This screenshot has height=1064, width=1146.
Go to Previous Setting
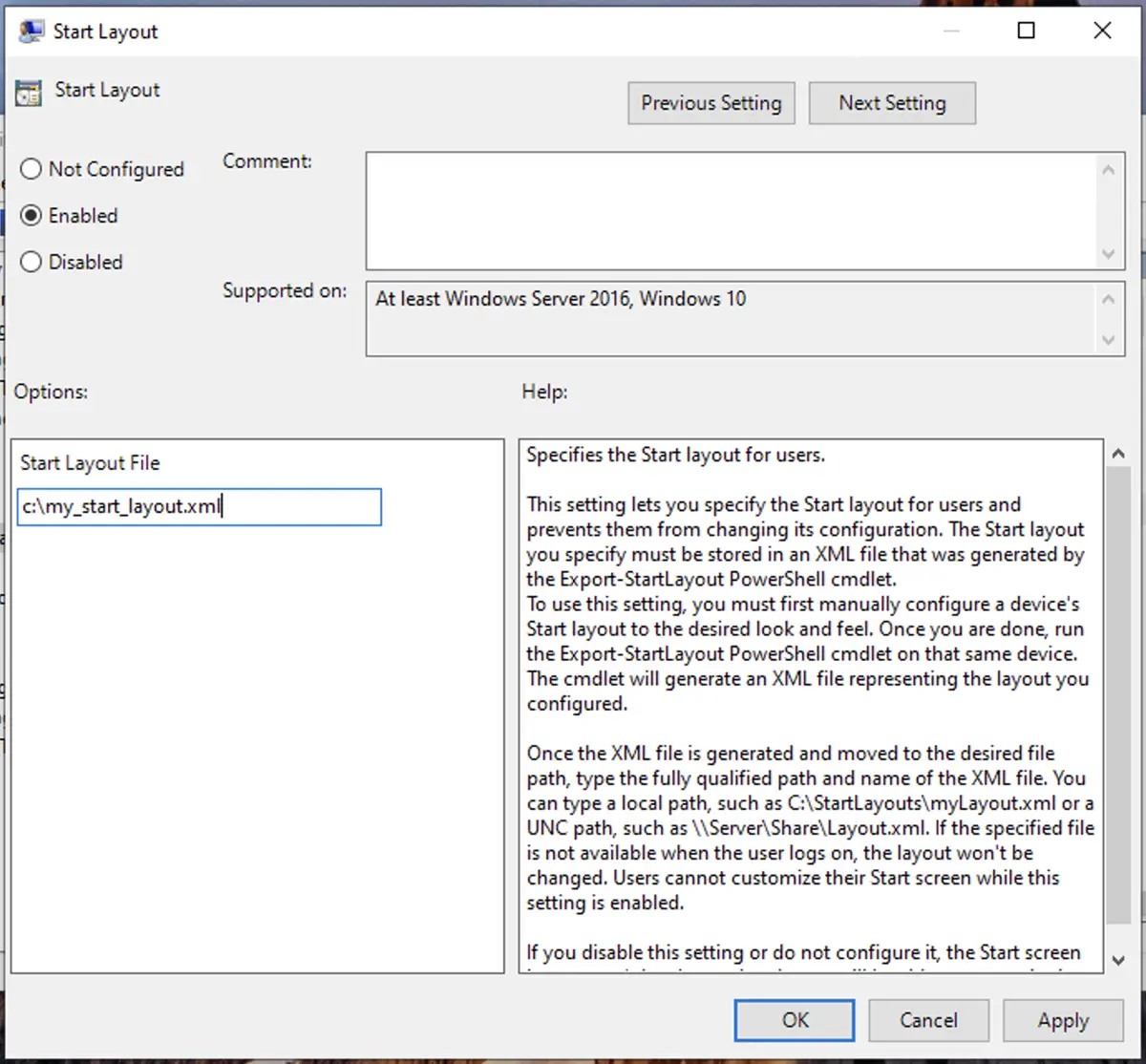(x=711, y=103)
